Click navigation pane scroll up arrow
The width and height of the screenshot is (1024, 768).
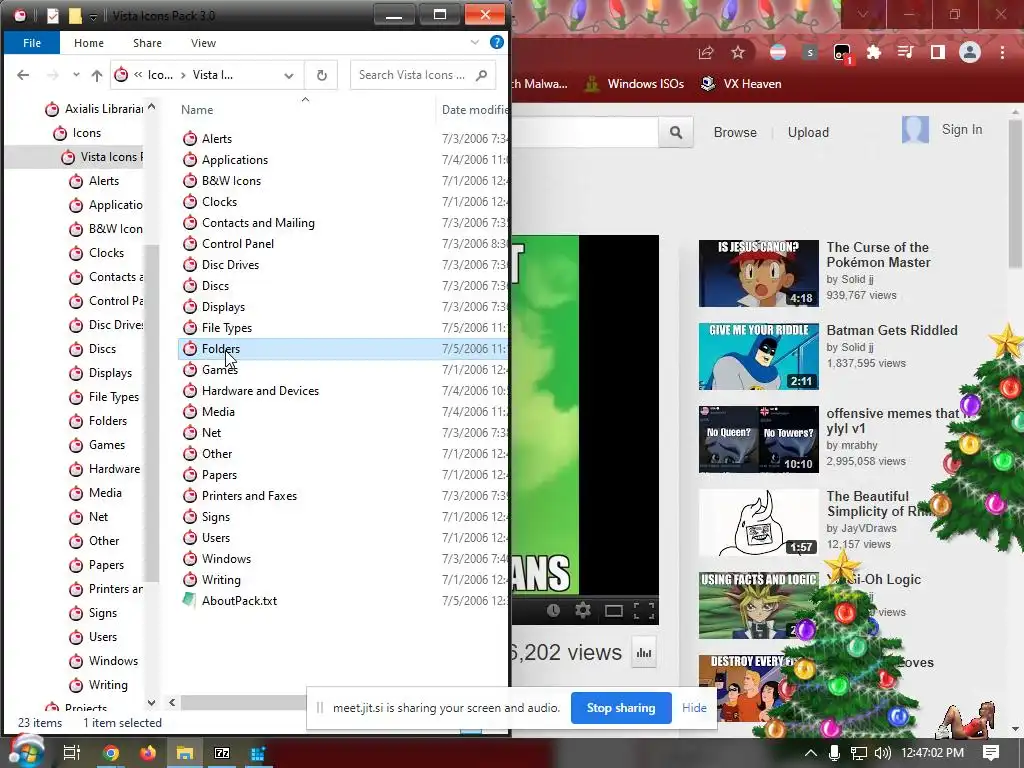pos(152,106)
